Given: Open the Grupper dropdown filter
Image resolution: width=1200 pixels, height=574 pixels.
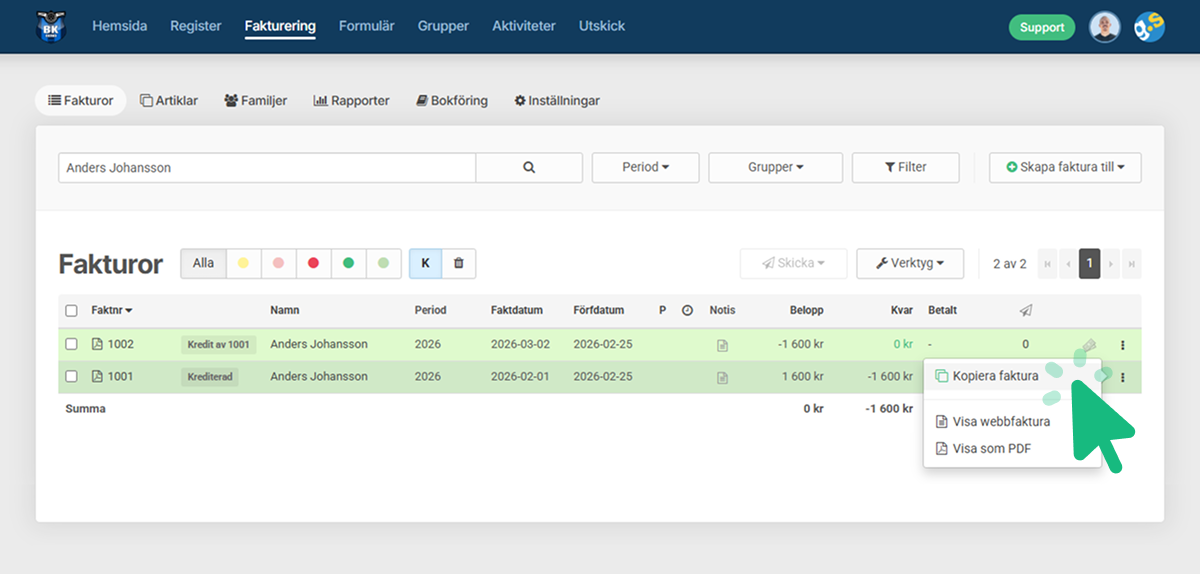Looking at the screenshot, I should point(775,168).
